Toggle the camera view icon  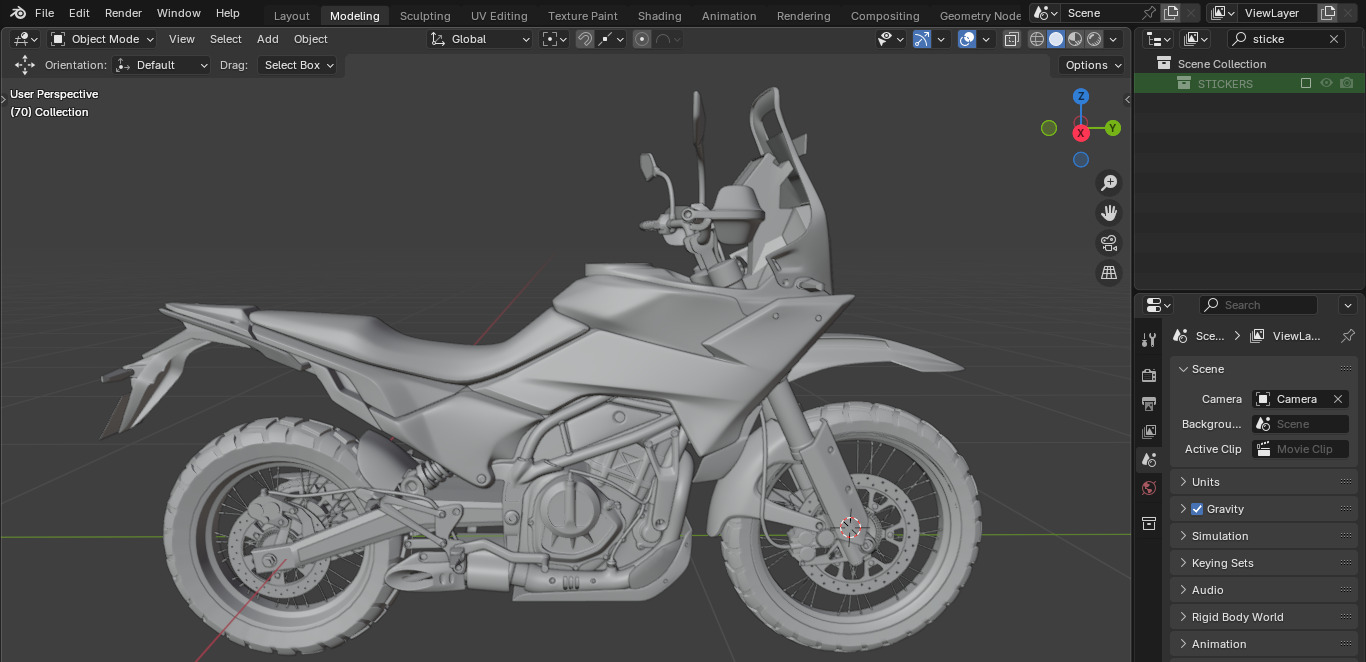[x=1109, y=243]
